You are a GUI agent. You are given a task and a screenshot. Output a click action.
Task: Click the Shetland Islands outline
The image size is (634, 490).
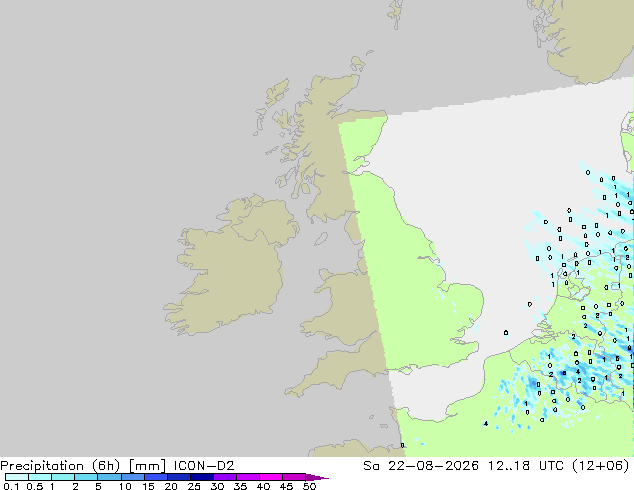coord(396,14)
